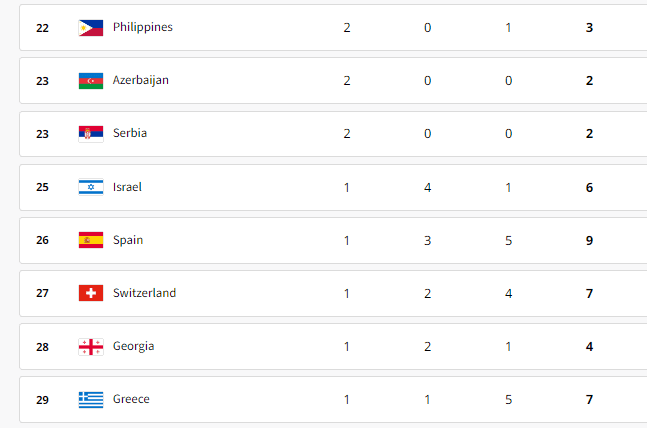This screenshot has width=647, height=428.
Task: Click the Philippines flag icon
Action: [x=91, y=28]
